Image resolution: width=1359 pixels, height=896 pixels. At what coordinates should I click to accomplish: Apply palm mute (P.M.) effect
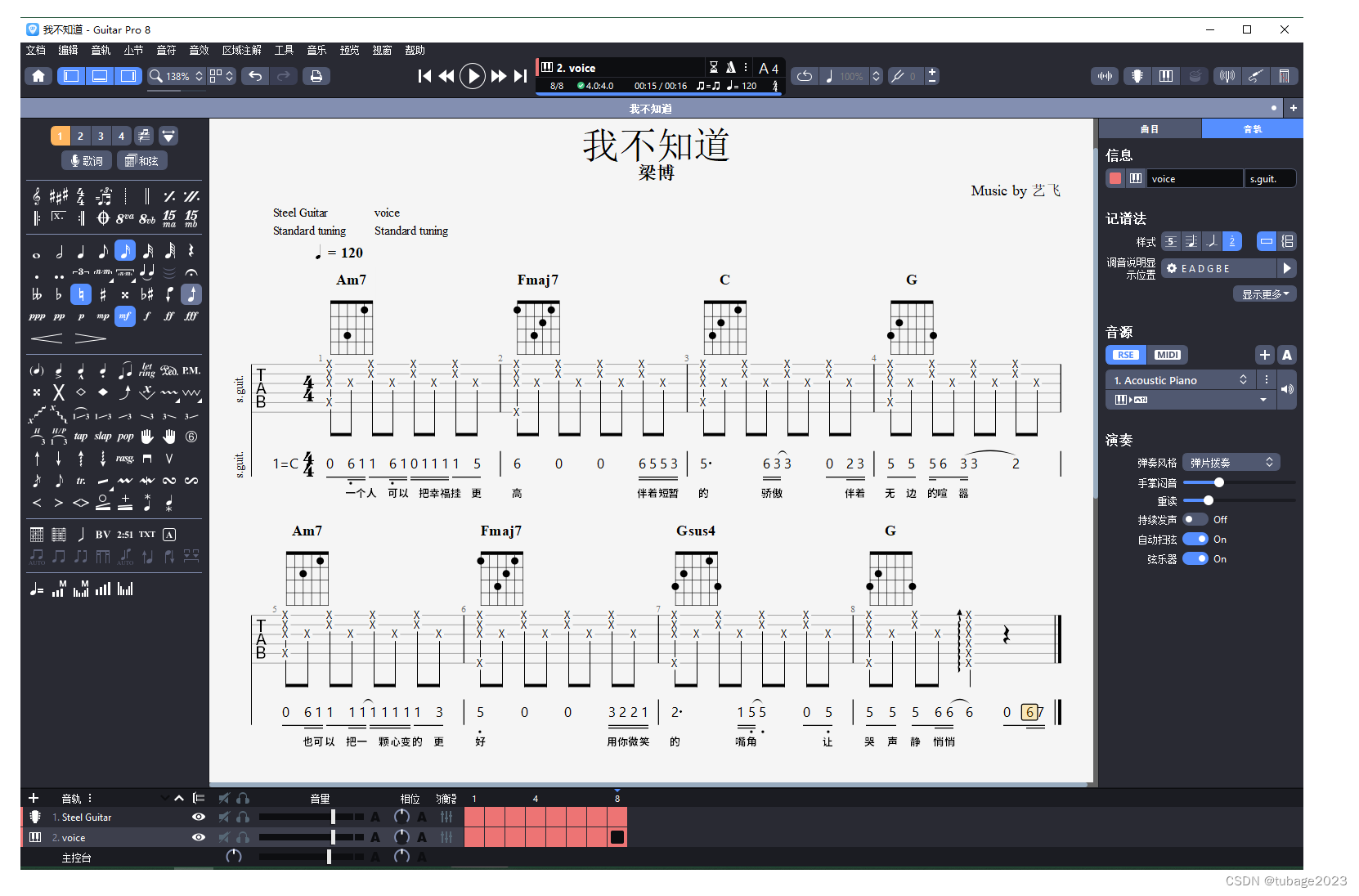[x=191, y=370]
